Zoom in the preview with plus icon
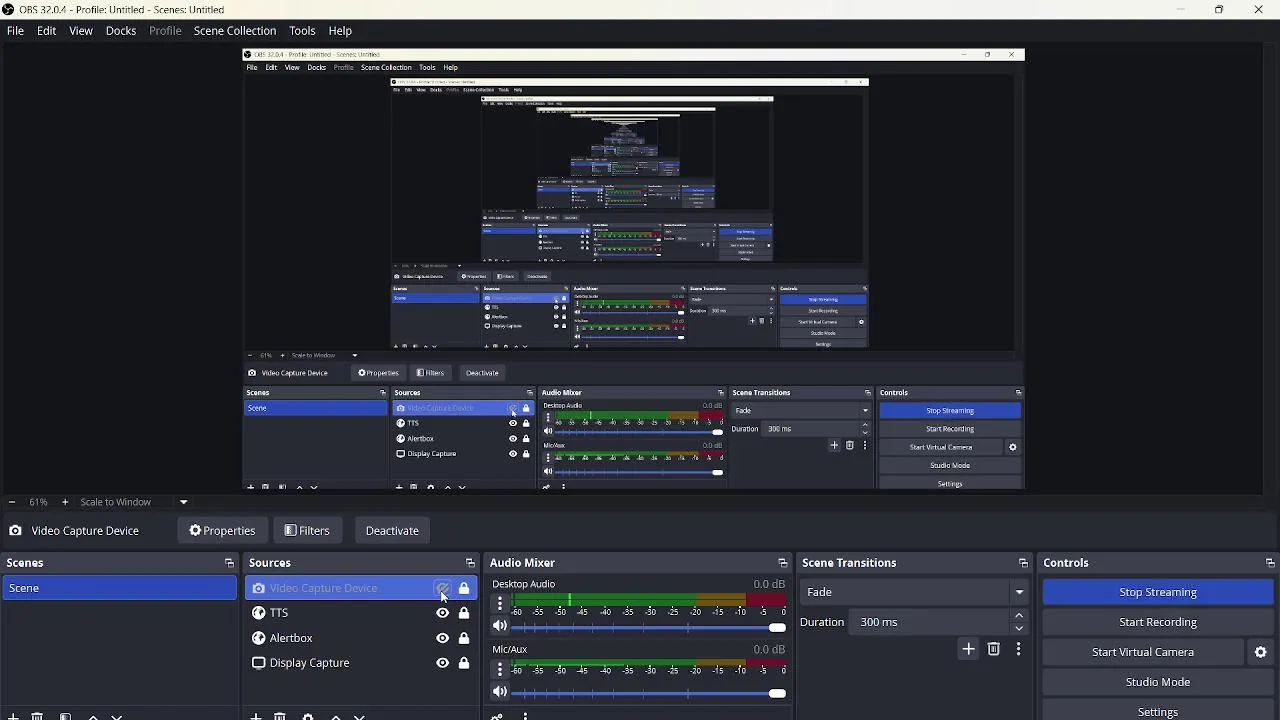This screenshot has height=720, width=1280. coord(65,502)
